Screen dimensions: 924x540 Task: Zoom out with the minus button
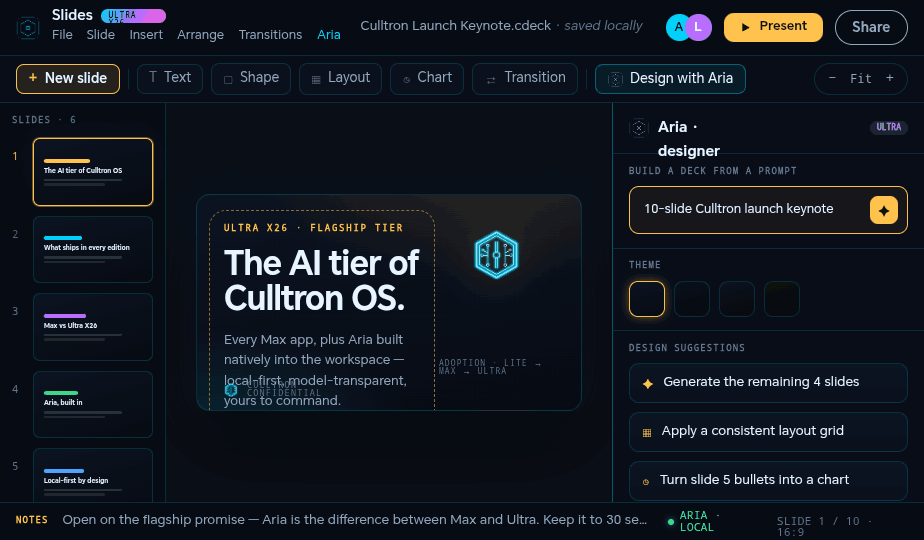[x=832, y=78]
